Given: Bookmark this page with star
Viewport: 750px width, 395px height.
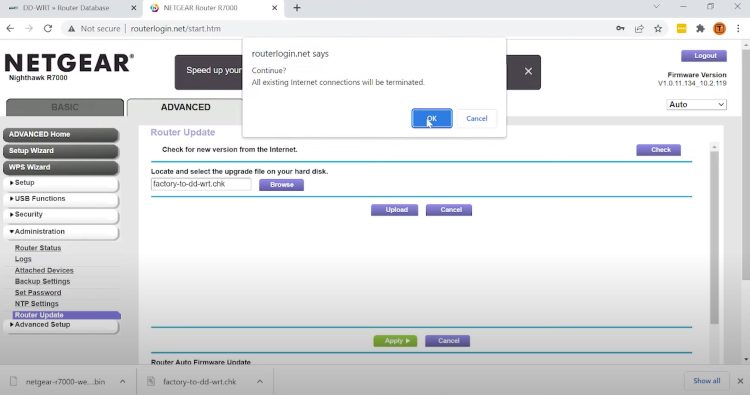Looking at the screenshot, I should pyautogui.click(x=658, y=29).
